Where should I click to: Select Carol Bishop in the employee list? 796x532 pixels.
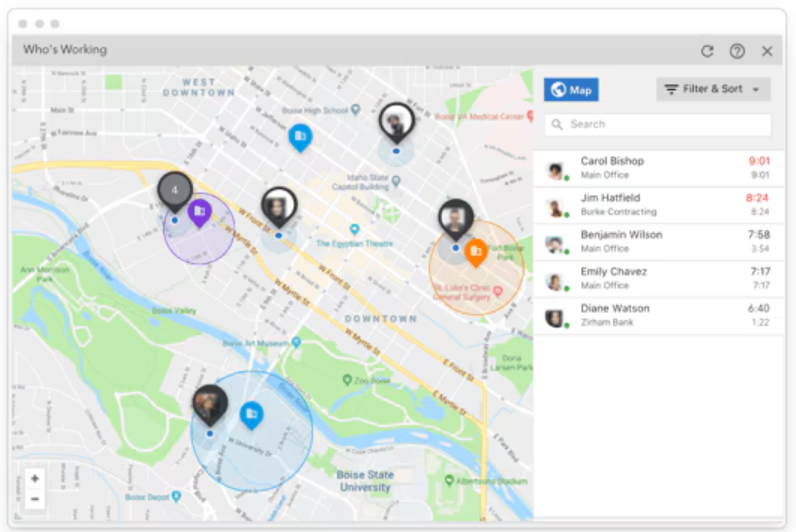pos(612,161)
